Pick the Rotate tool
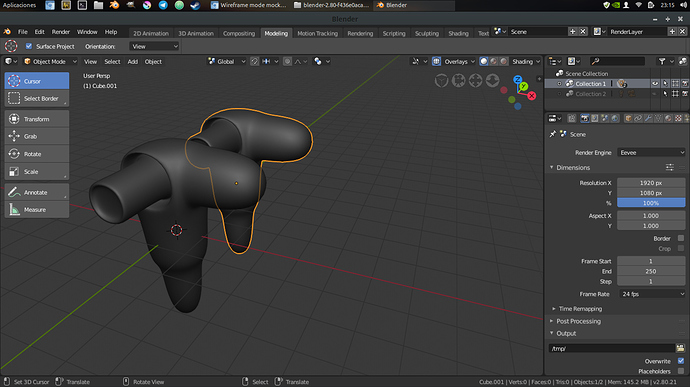 (x=37, y=154)
